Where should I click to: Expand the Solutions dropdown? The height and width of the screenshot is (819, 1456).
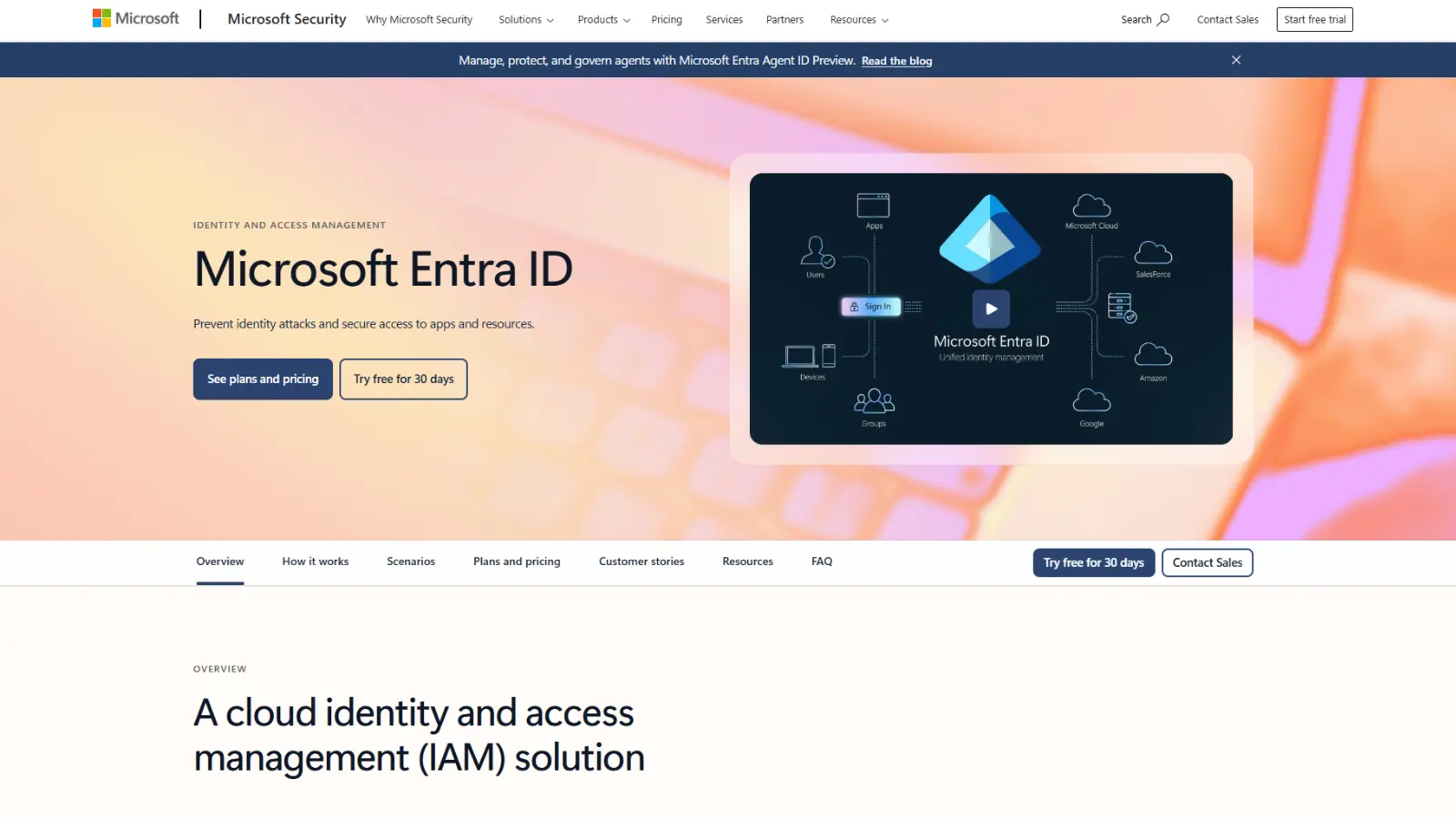[x=525, y=19]
